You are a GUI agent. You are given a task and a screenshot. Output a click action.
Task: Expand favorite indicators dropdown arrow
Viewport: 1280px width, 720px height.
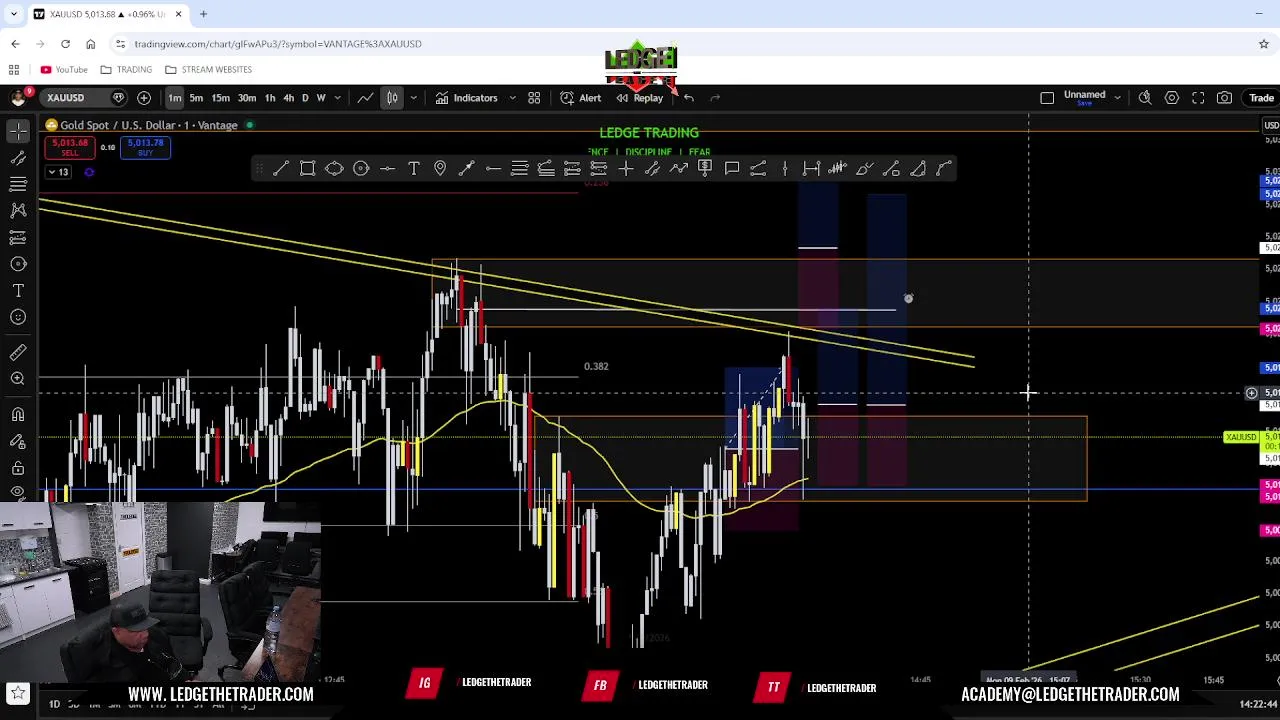512,98
